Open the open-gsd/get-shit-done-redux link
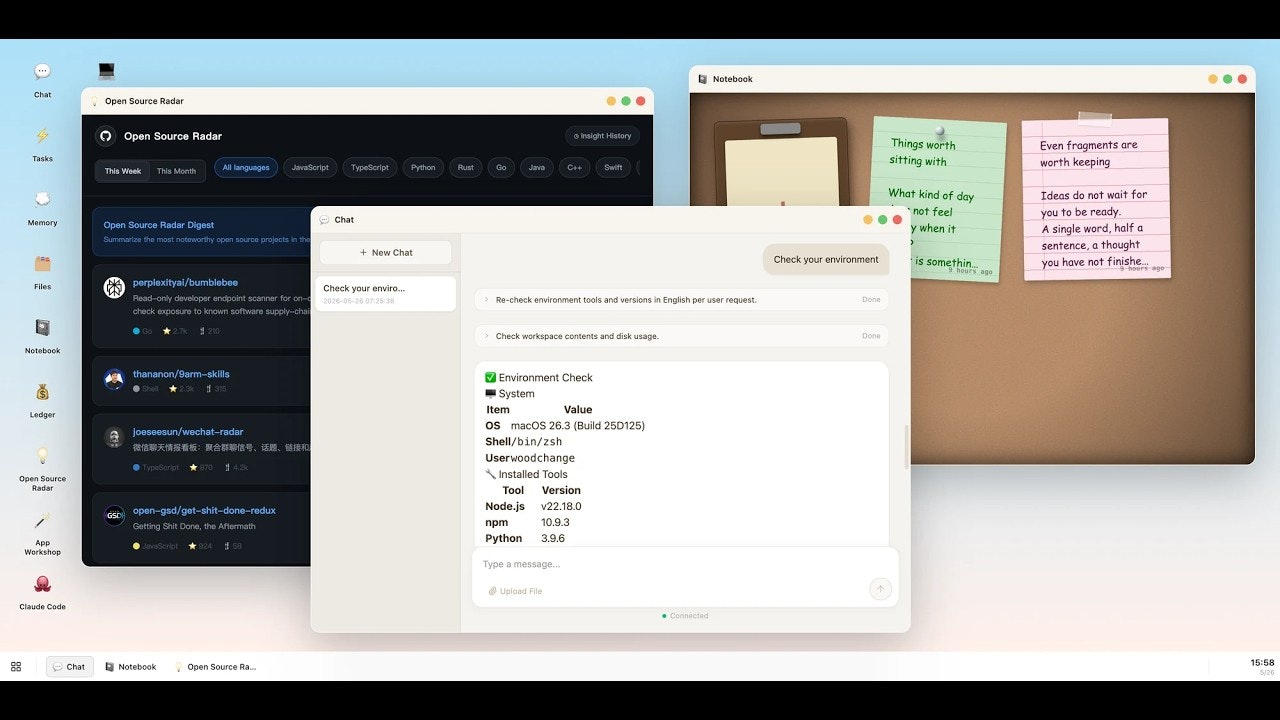 (x=204, y=511)
